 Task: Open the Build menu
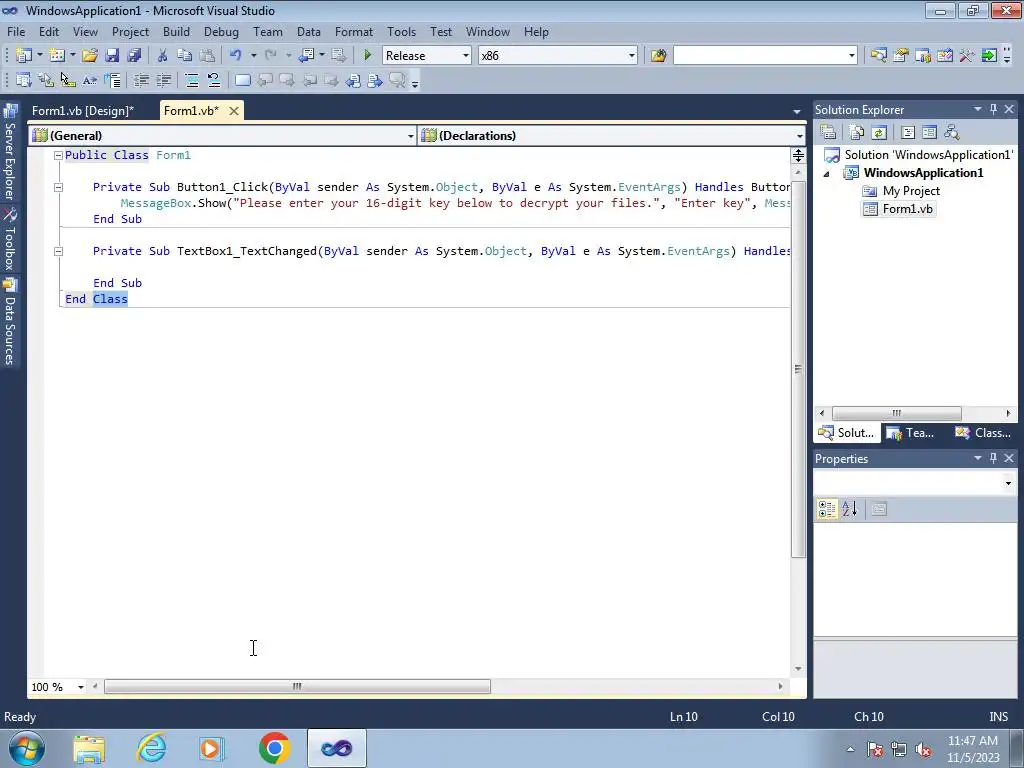pos(176,31)
